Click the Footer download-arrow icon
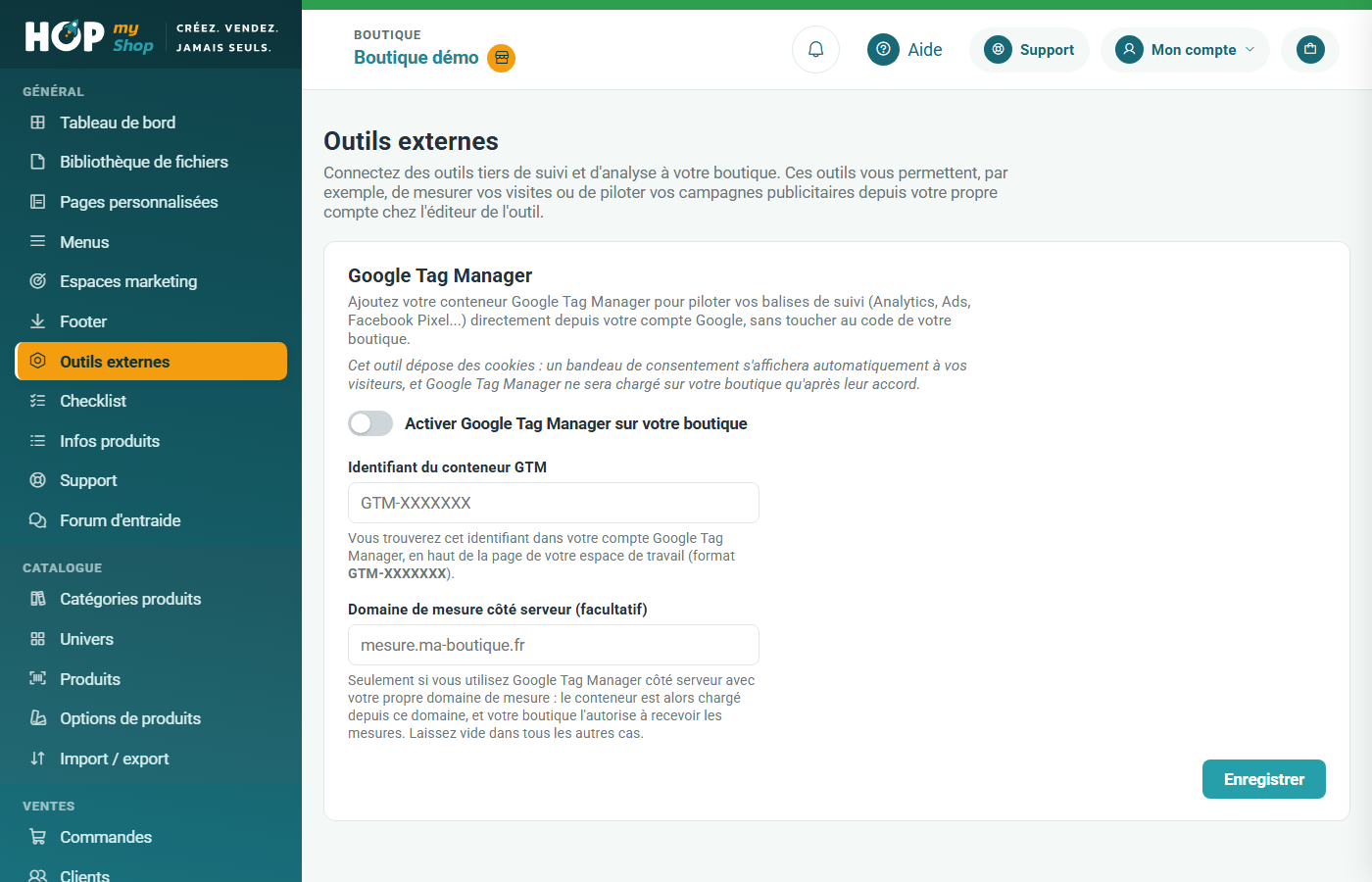This screenshot has width=1372, height=882. coord(38,321)
